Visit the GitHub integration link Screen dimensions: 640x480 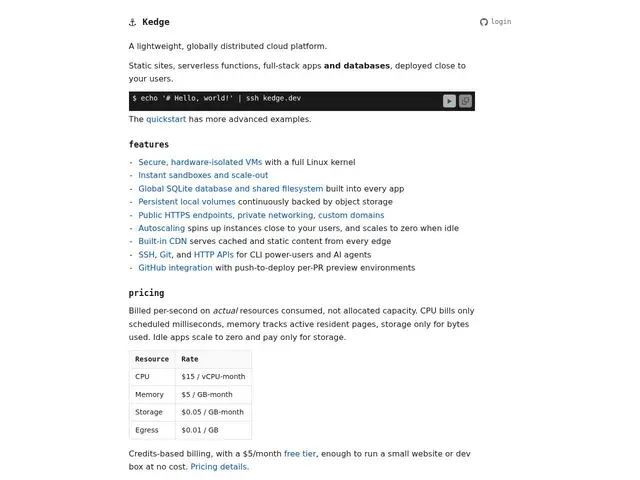pyautogui.click(x=176, y=268)
